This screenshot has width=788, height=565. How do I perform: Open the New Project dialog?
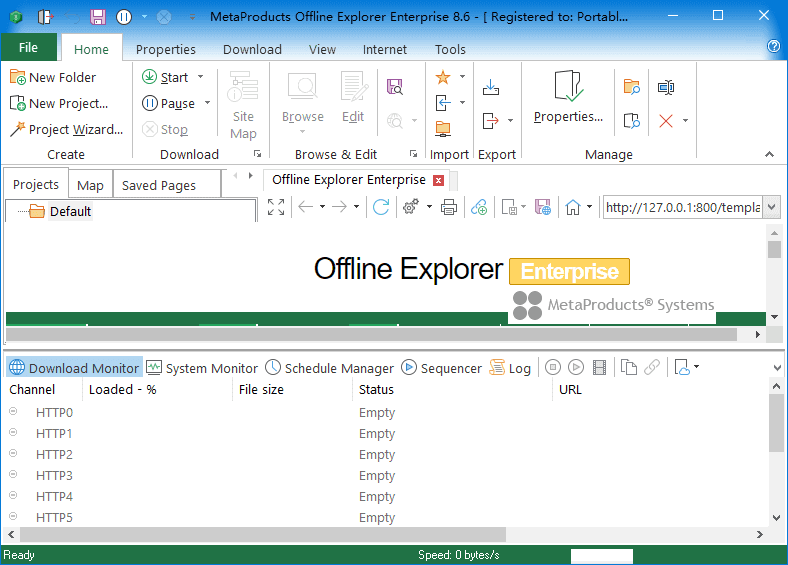pyautogui.click(x=59, y=104)
